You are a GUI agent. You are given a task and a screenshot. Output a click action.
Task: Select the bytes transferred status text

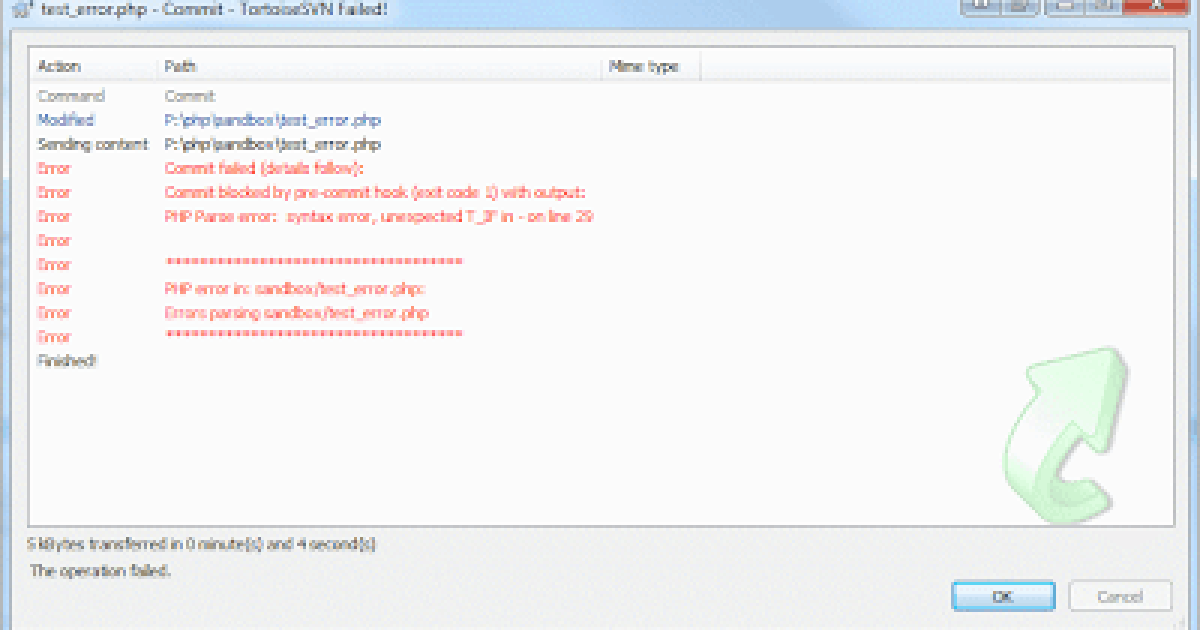pyautogui.click(x=202, y=545)
